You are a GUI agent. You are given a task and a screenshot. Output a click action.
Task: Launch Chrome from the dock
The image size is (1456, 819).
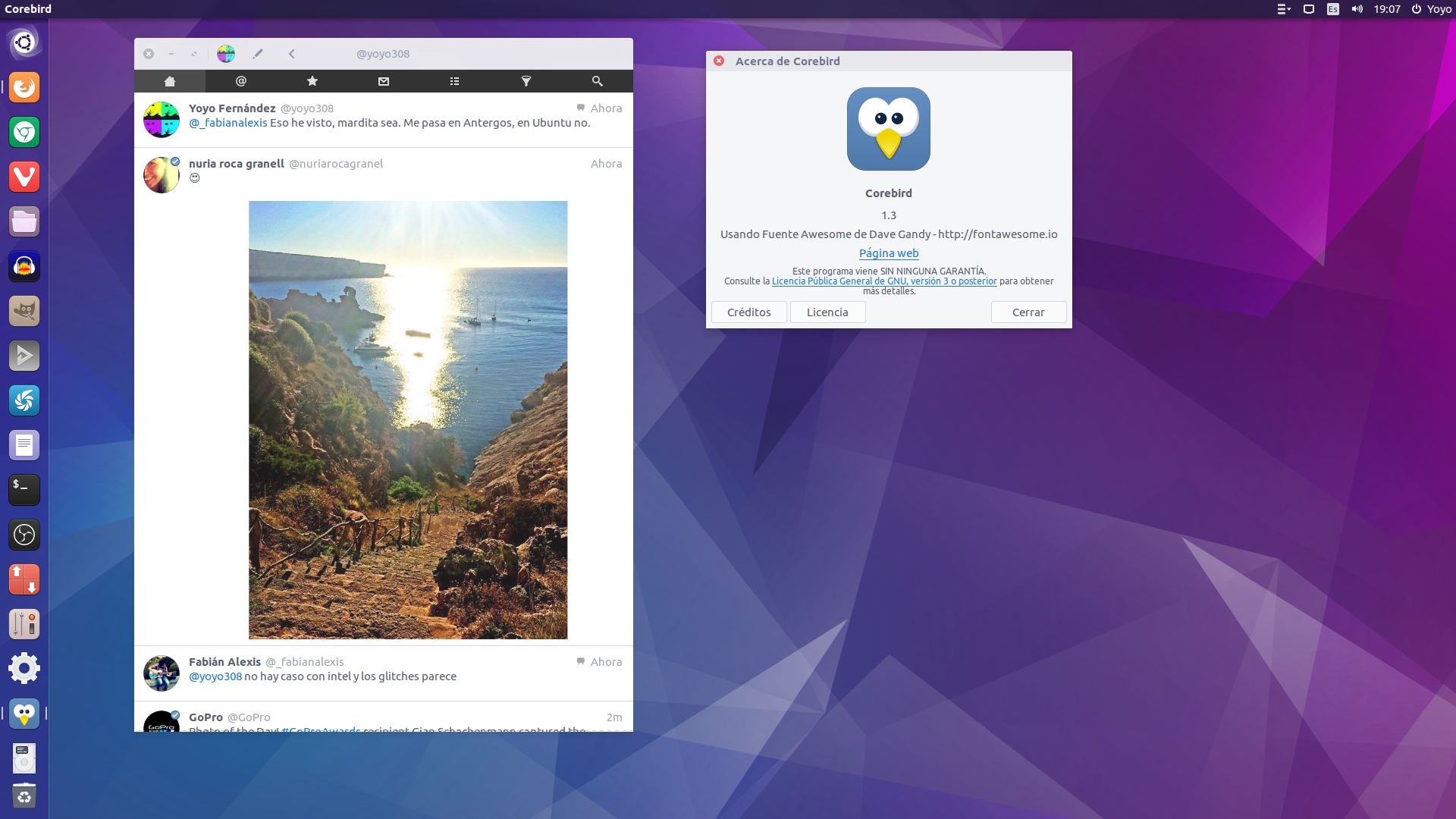24,132
